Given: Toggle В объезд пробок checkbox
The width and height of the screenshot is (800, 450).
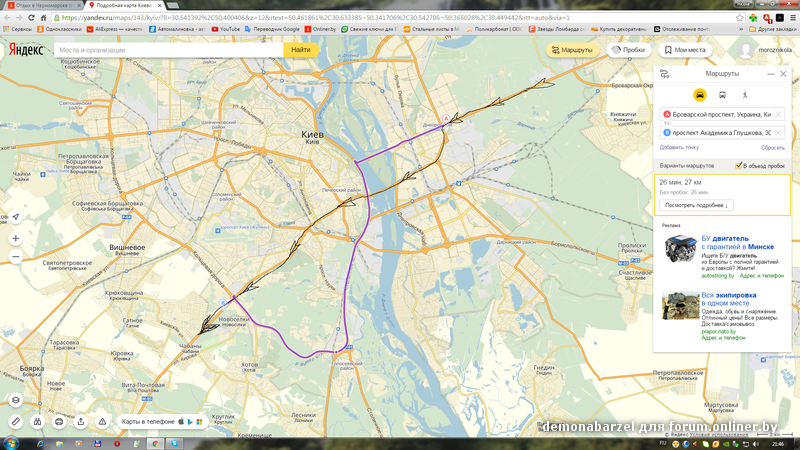Looking at the screenshot, I should (738, 166).
